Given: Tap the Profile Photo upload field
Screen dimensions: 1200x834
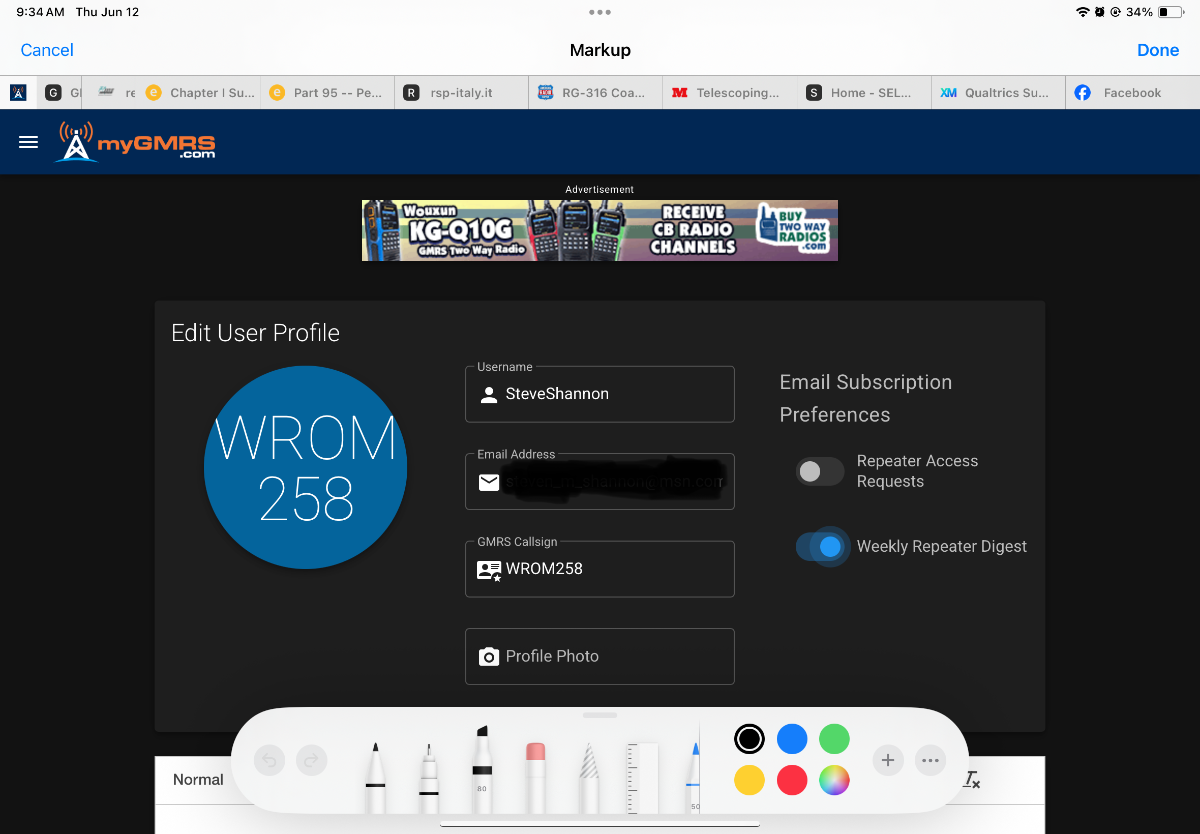Looking at the screenshot, I should click(x=600, y=656).
